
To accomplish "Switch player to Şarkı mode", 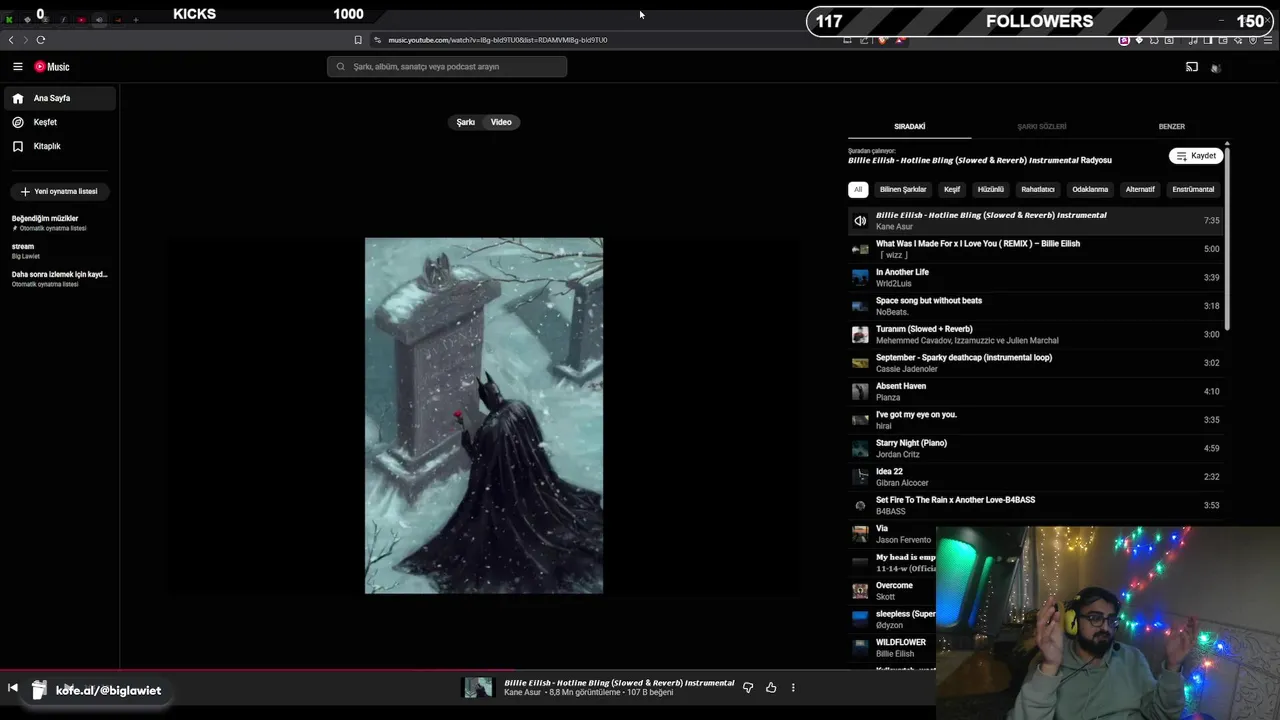I will point(466,122).
